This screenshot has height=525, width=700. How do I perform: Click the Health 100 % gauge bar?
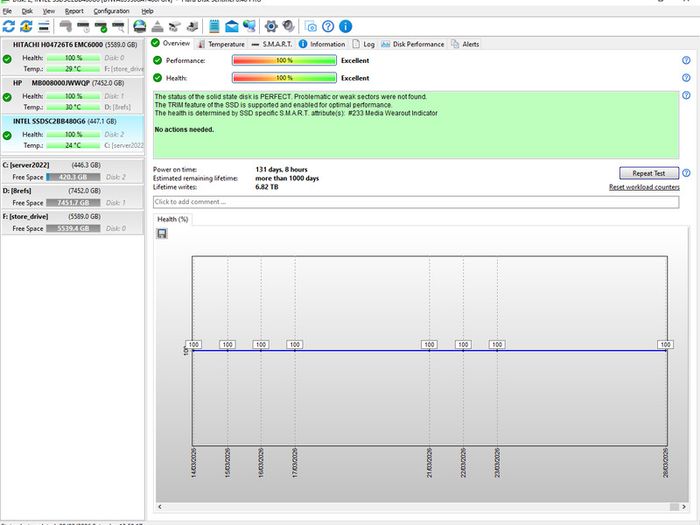284,78
